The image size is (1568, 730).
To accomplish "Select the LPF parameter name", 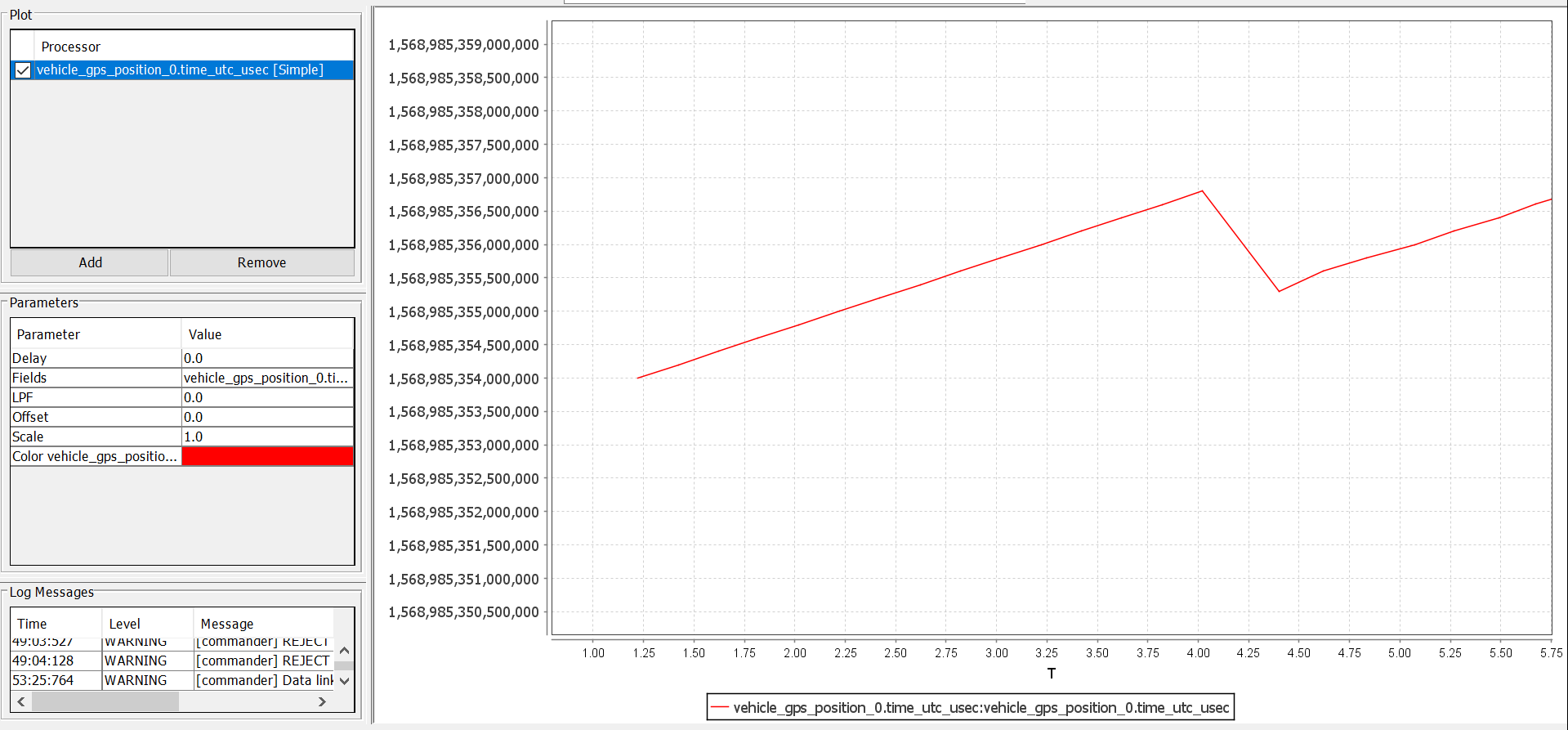I will (96, 397).
